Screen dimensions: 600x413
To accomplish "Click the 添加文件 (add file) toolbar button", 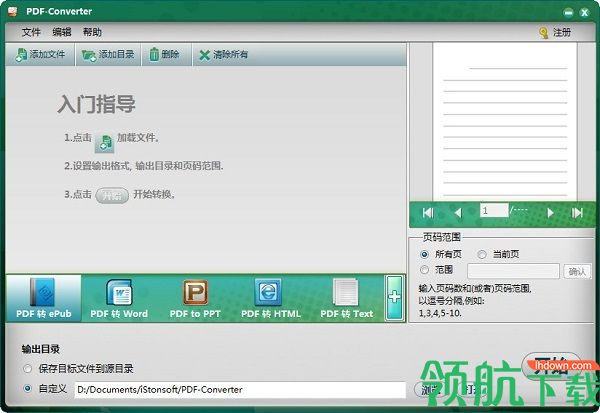I will point(40,55).
